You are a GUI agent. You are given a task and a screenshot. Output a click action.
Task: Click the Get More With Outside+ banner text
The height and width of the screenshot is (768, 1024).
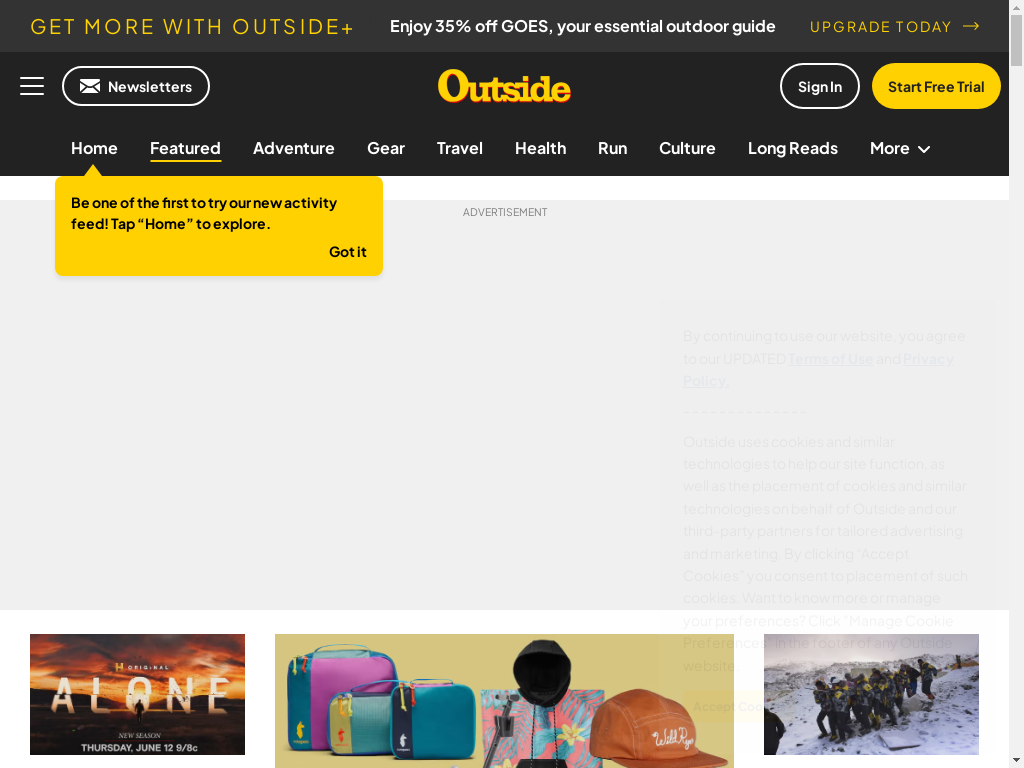point(192,27)
